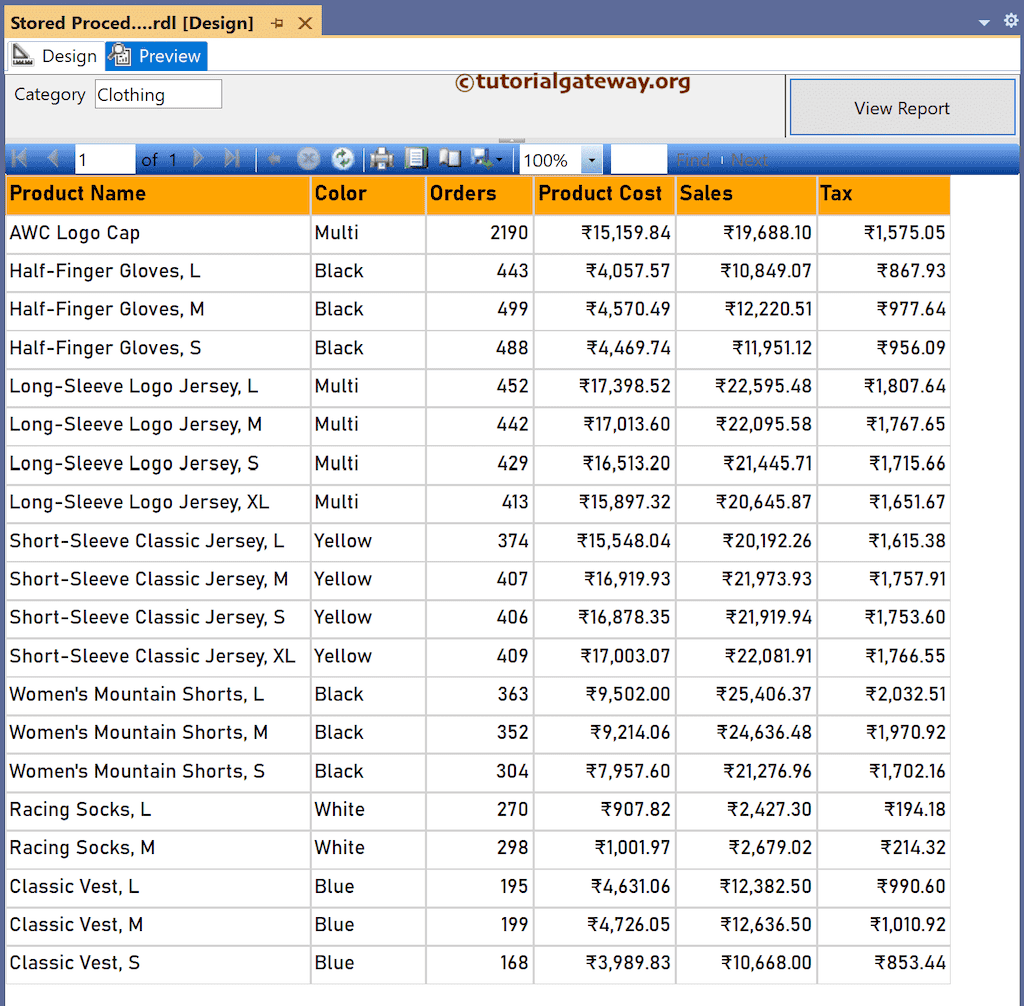The width and height of the screenshot is (1024, 1006).
Task: Click the tutorialgateway.org header text
Action: (x=573, y=84)
